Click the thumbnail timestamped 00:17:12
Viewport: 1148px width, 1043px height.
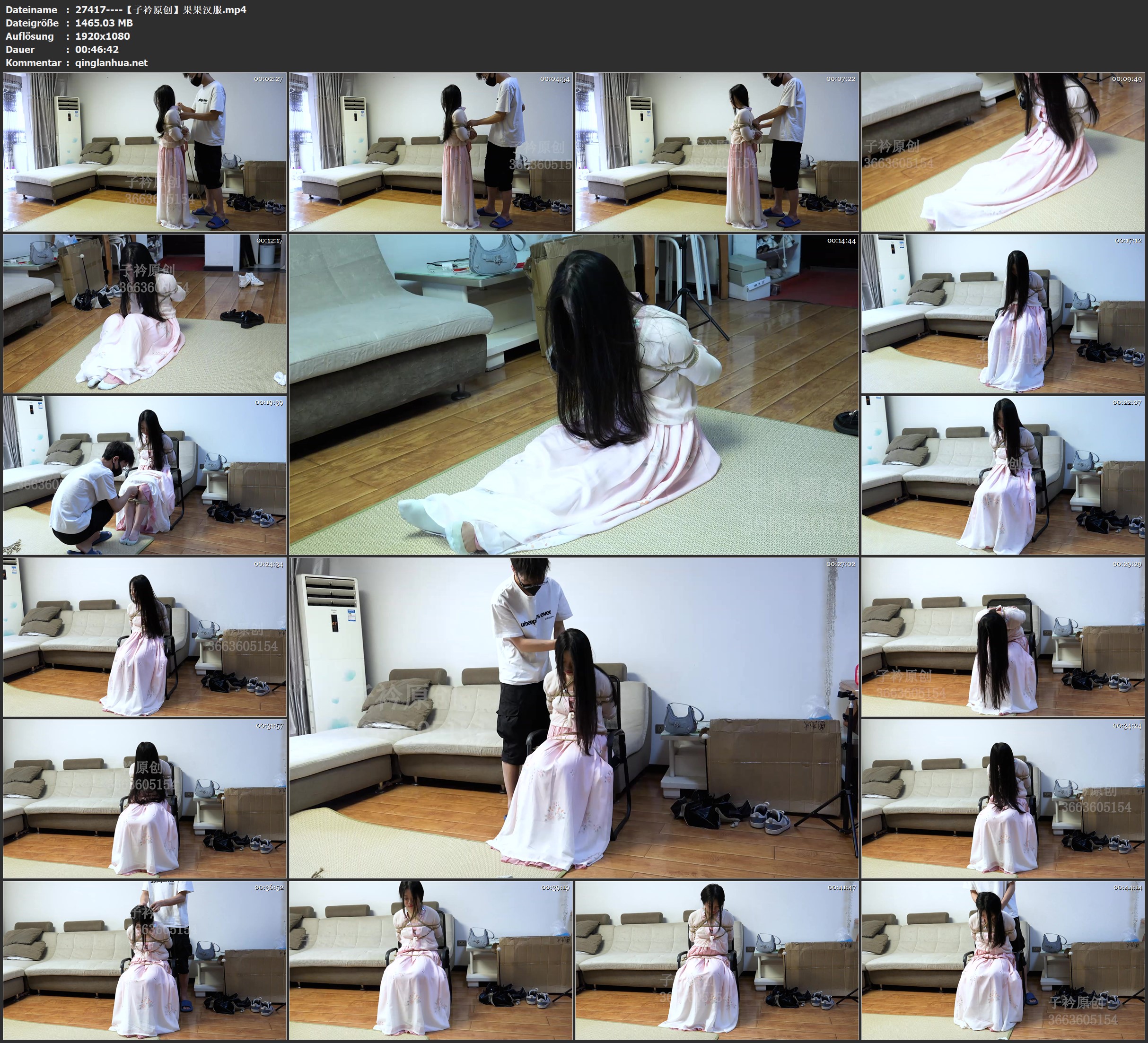click(1003, 313)
